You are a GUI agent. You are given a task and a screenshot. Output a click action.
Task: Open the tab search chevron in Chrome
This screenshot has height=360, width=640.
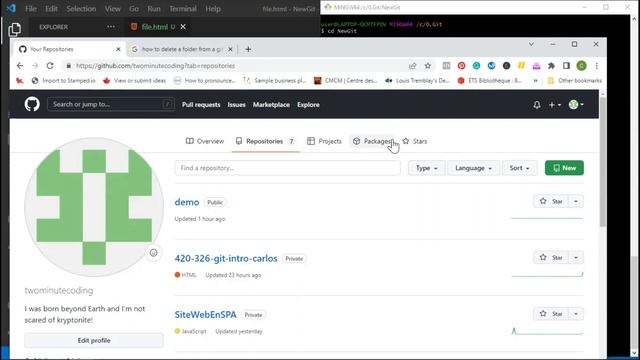point(531,44)
